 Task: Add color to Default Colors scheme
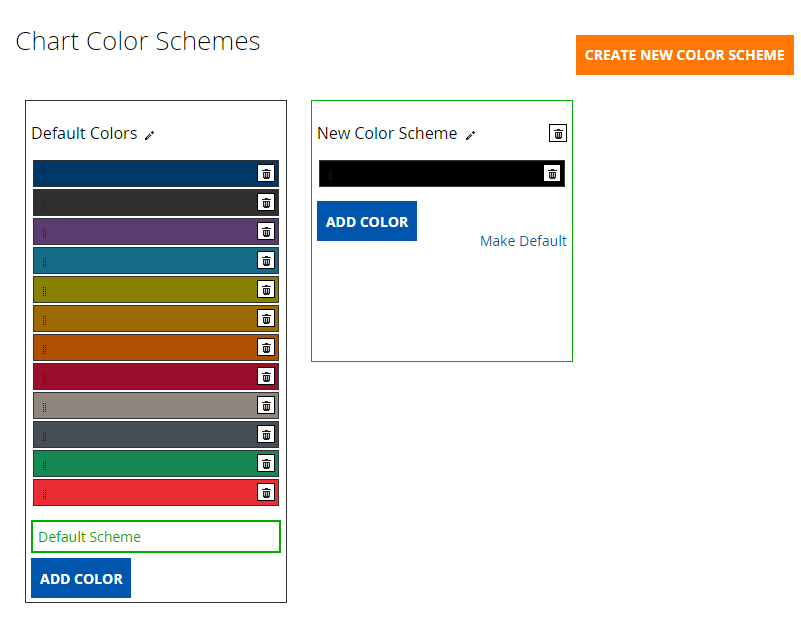(x=81, y=578)
